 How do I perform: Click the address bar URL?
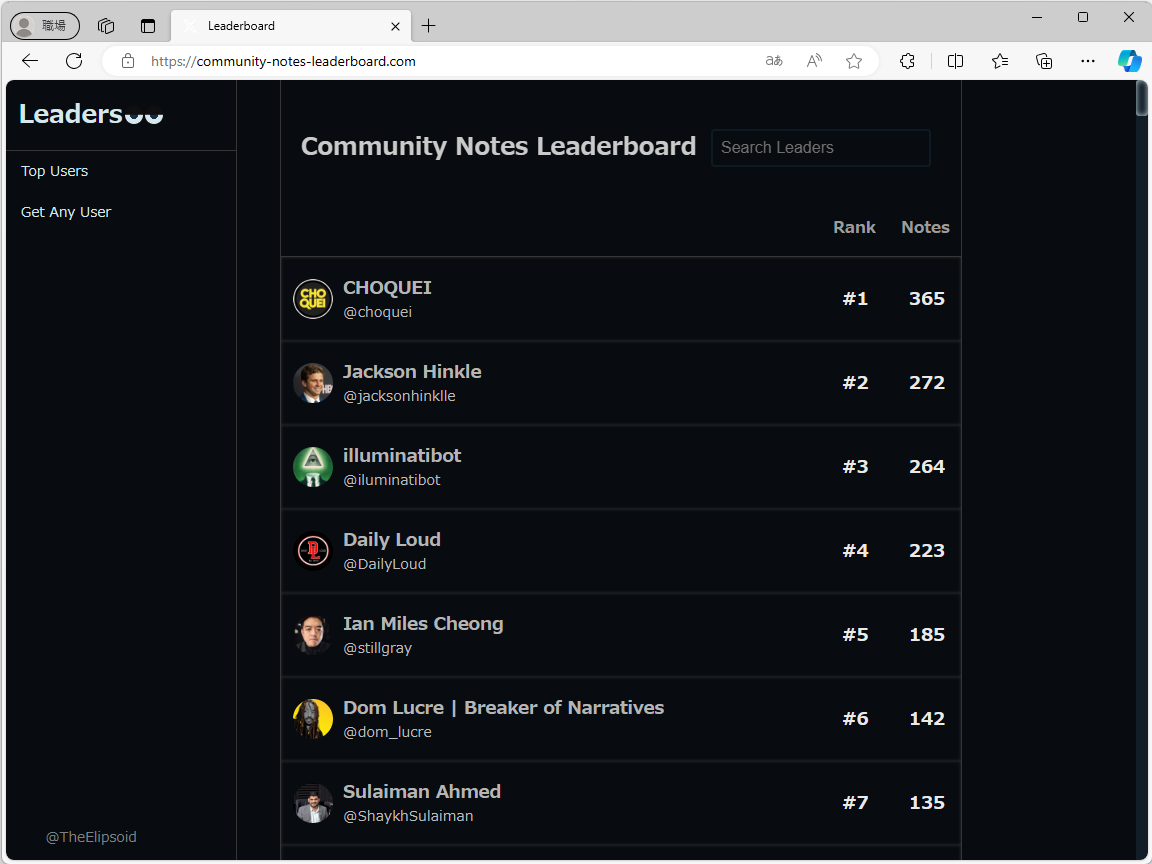(284, 61)
